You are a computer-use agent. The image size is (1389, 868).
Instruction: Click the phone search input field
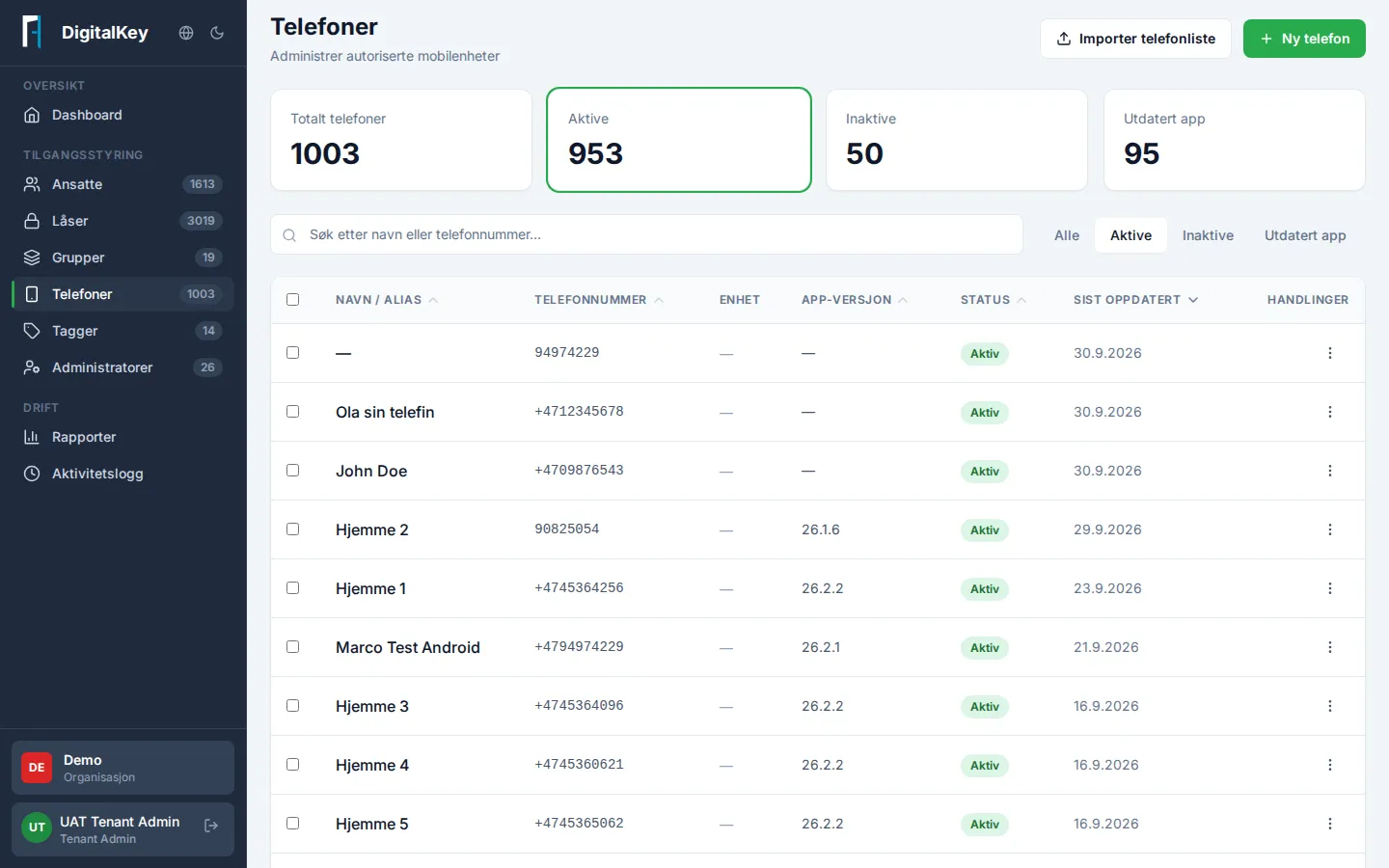point(646,234)
